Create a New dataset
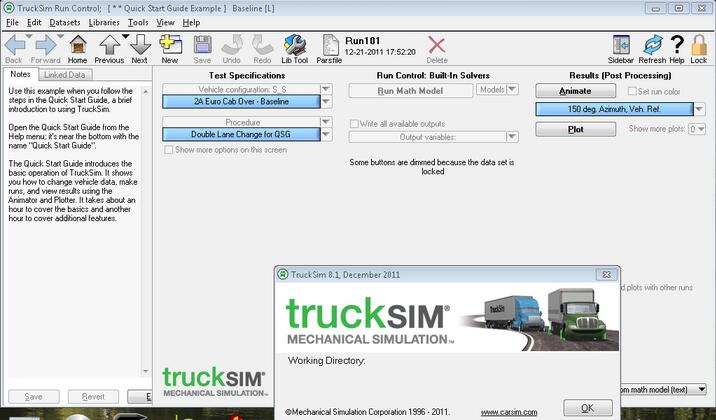Screen dimensions: 716x420 [170, 45]
